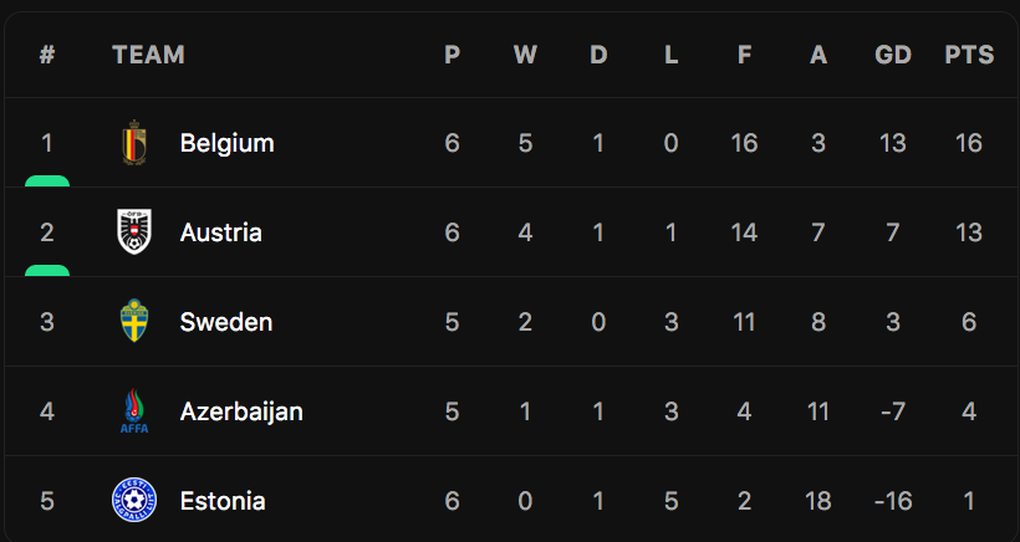Click the TEAM column header

click(x=148, y=55)
